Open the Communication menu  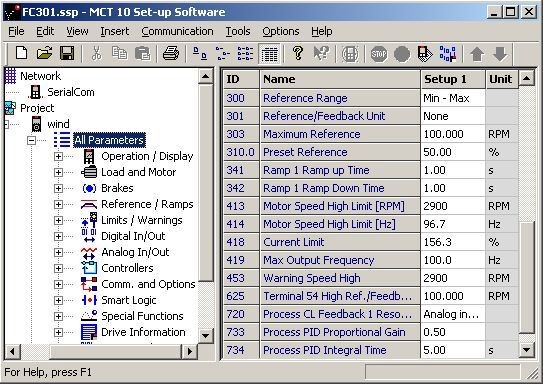(177, 32)
